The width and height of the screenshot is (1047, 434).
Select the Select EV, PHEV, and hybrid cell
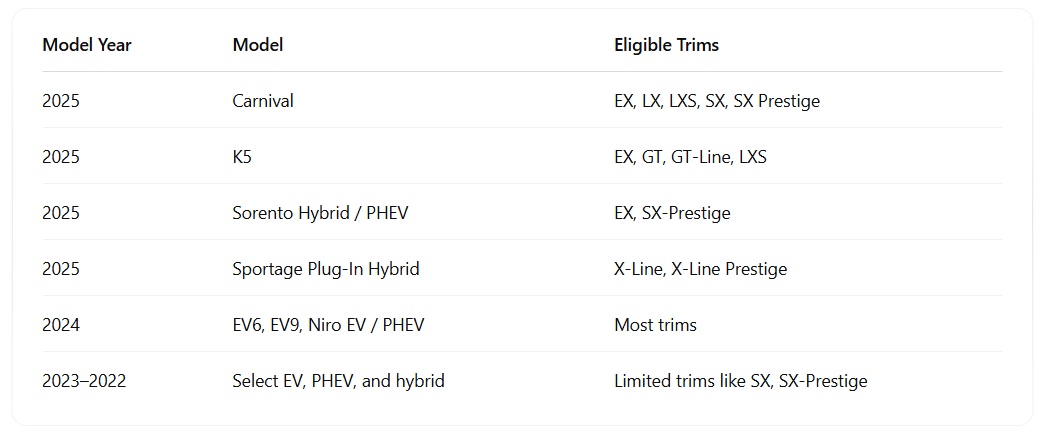pyautogui.click(x=338, y=381)
